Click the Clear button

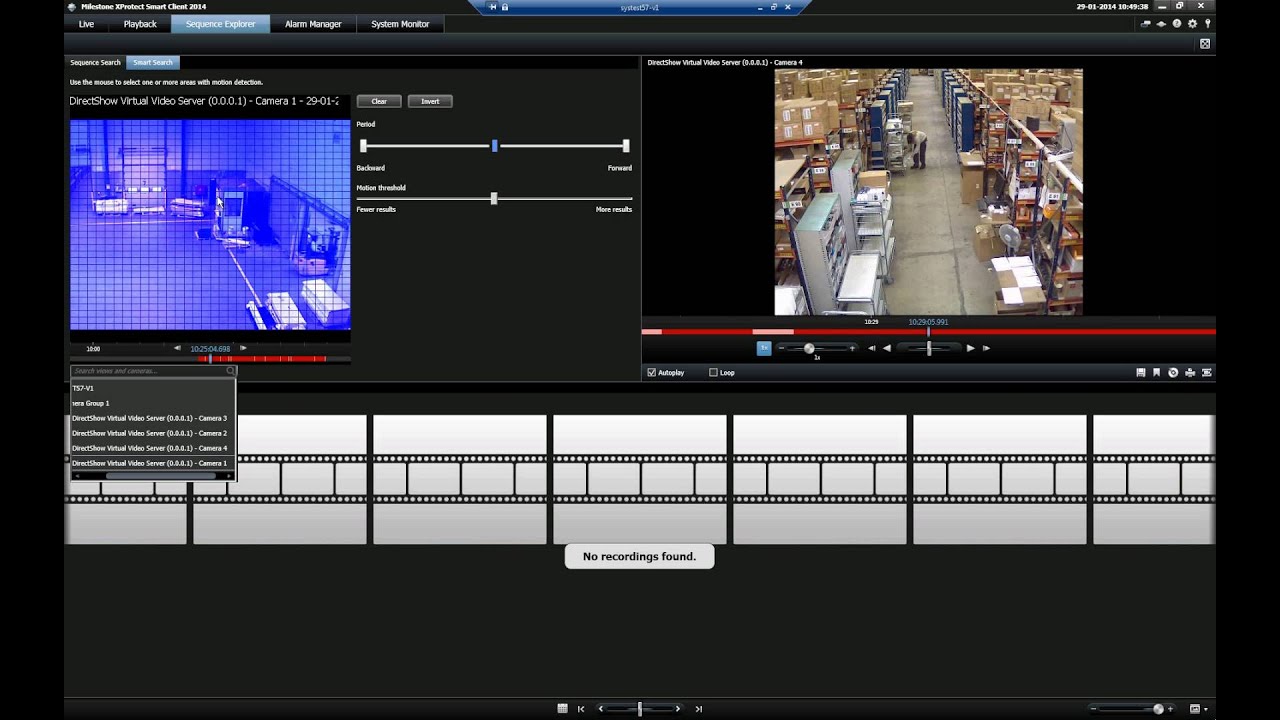coord(379,101)
